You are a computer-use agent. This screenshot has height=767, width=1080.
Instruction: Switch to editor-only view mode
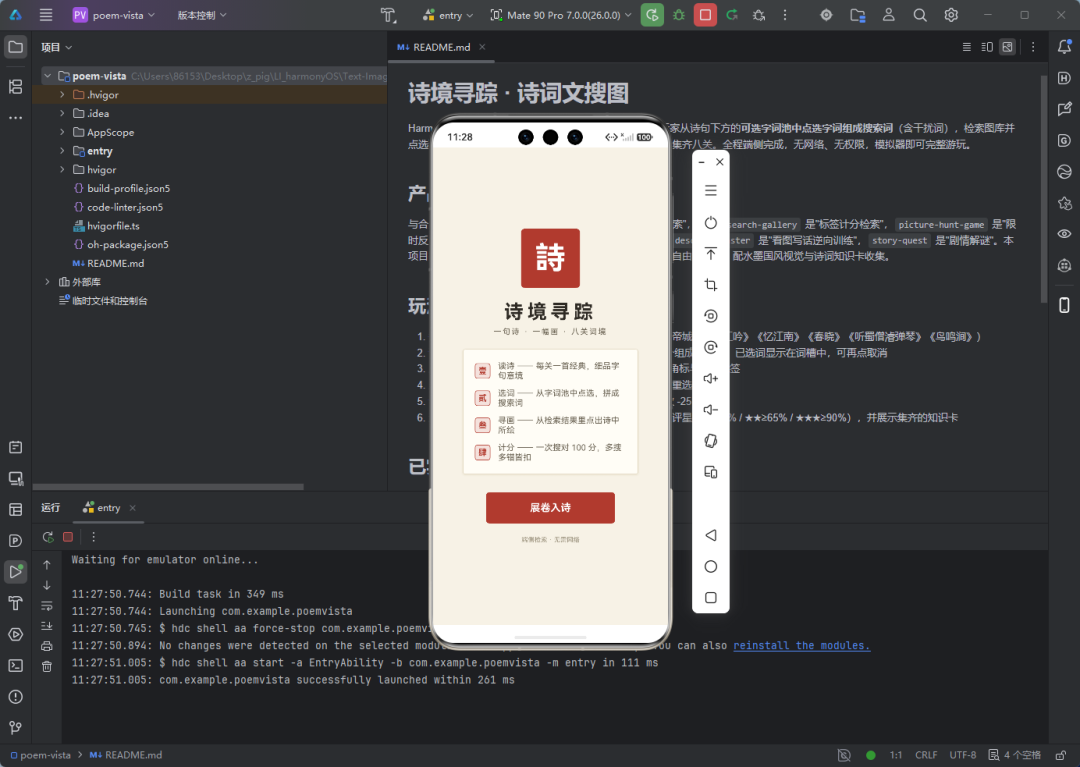967,47
